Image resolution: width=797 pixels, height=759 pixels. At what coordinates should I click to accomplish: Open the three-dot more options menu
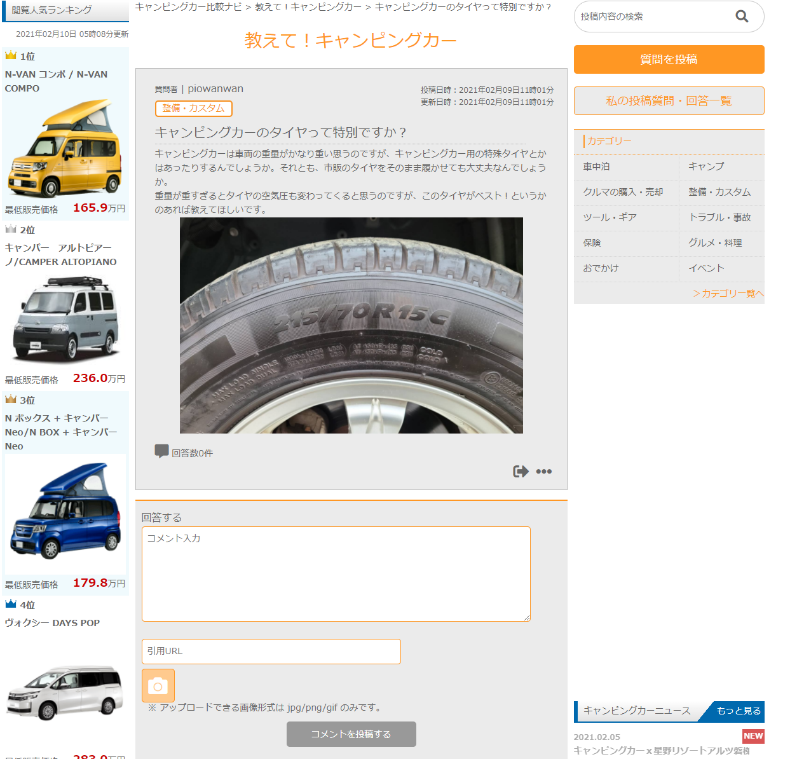[544, 472]
